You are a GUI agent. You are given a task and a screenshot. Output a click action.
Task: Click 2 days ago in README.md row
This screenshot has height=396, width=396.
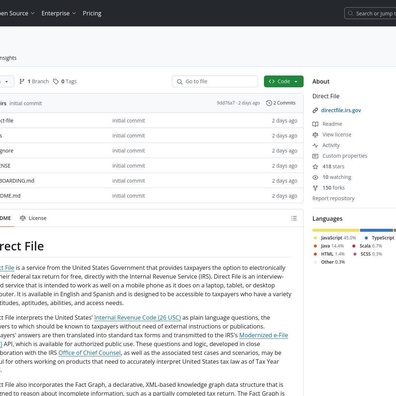pyautogui.click(x=284, y=196)
